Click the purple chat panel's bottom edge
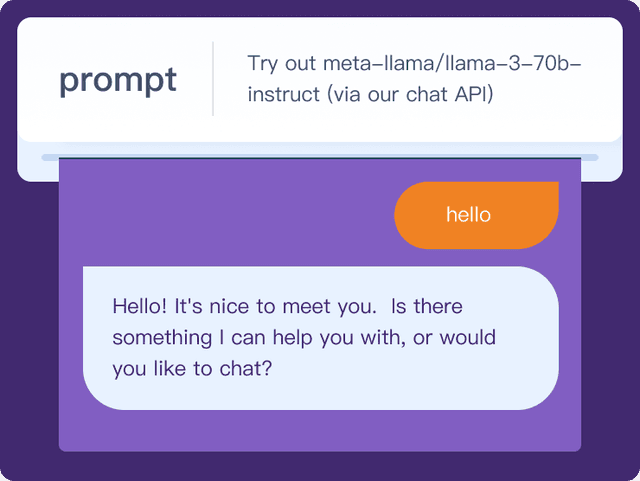 pyautogui.click(x=320, y=449)
